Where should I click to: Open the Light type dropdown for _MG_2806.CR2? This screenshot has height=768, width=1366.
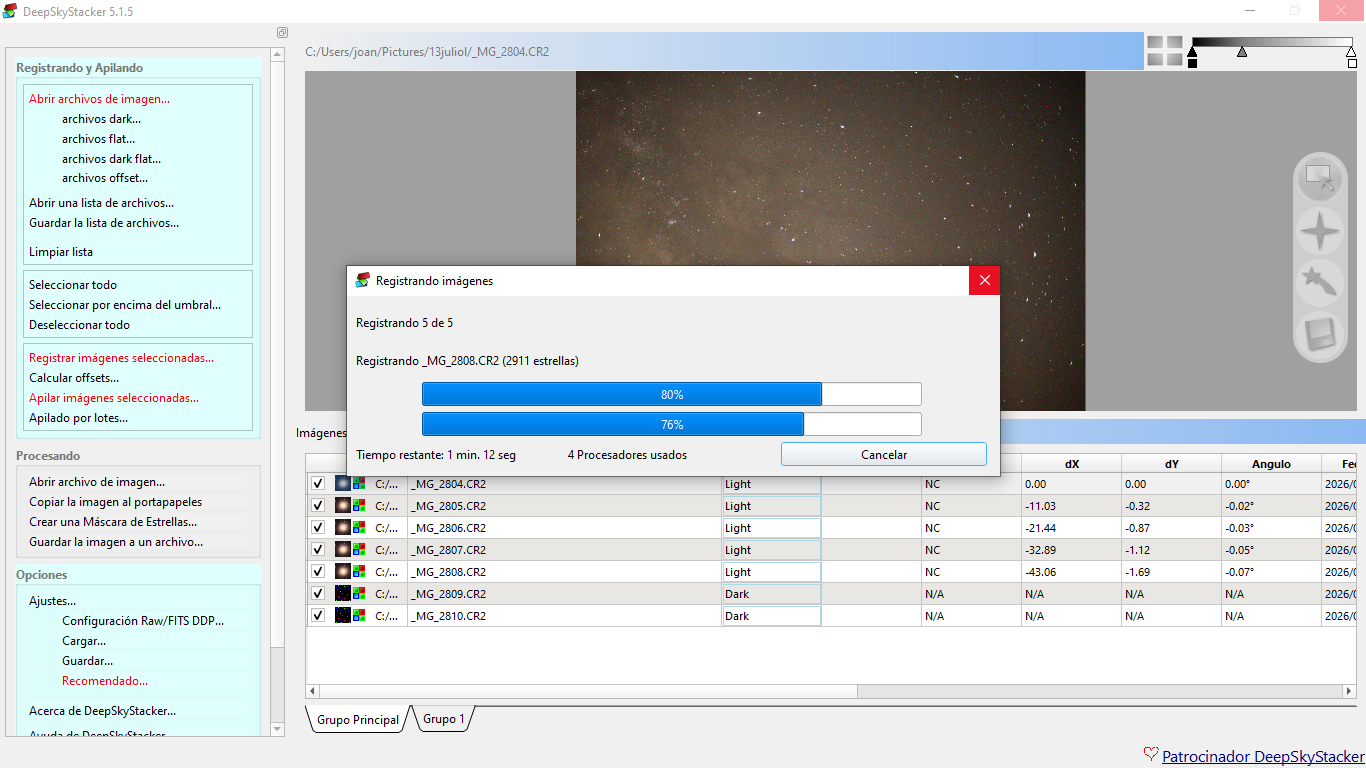coord(771,528)
